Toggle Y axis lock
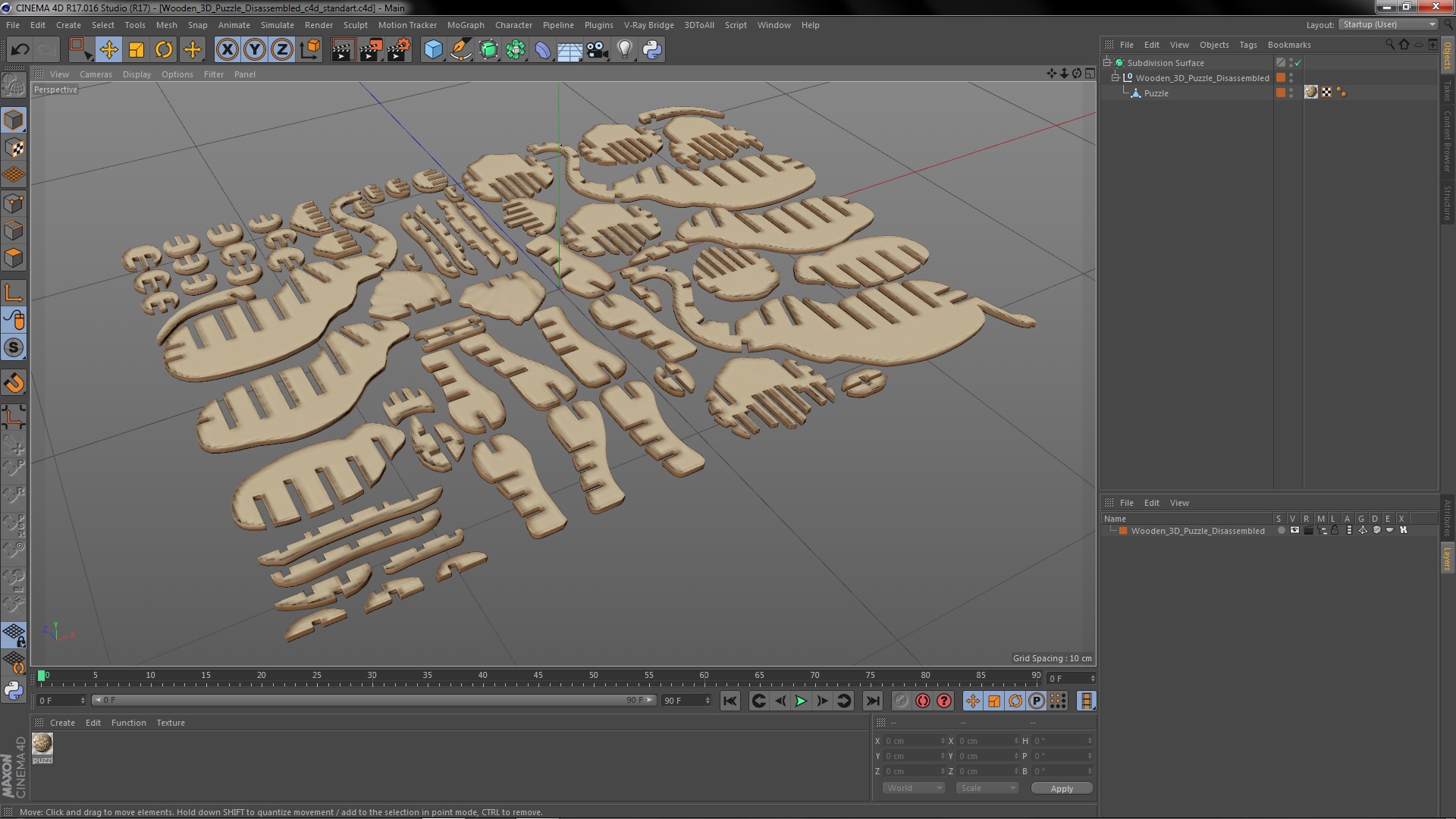The image size is (1456, 819). pos(255,50)
